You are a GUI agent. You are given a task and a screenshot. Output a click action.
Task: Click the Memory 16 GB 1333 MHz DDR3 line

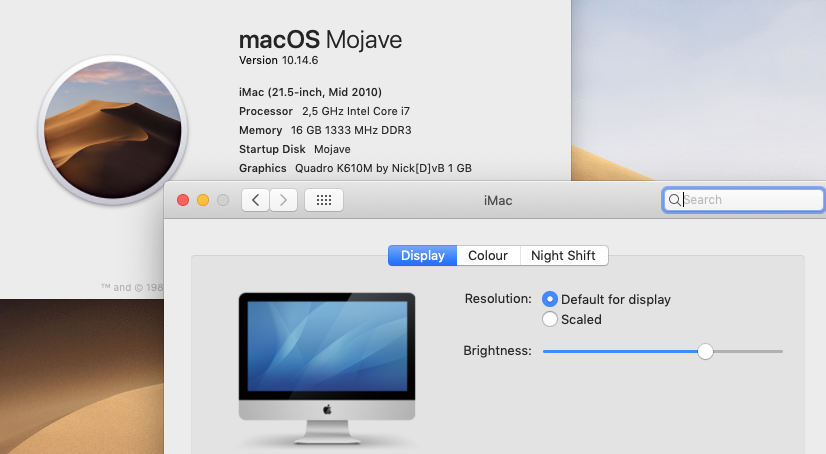pyautogui.click(x=325, y=130)
